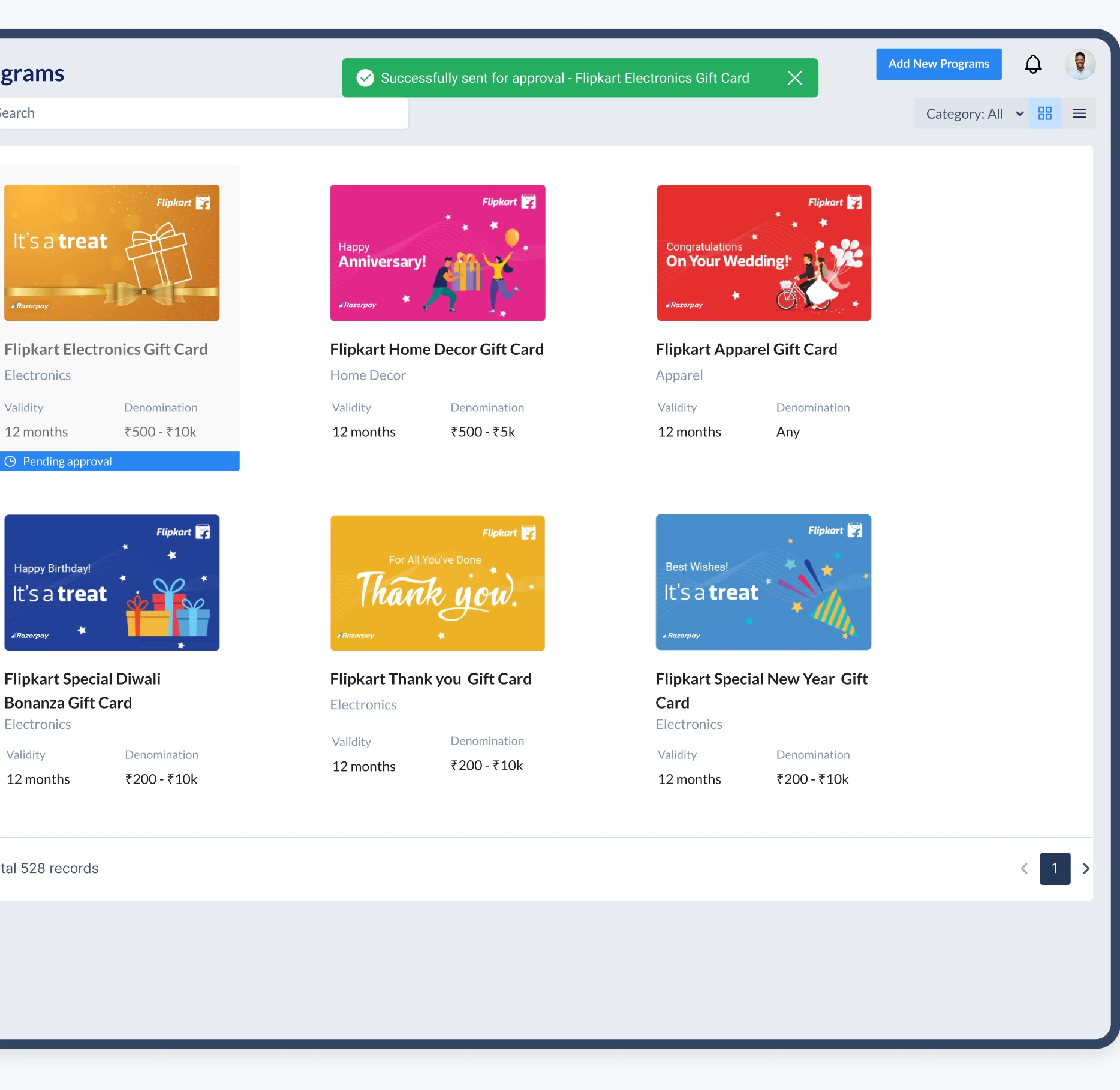The height and width of the screenshot is (1090, 1120).
Task: Click the Add New Programs button
Action: (938, 64)
